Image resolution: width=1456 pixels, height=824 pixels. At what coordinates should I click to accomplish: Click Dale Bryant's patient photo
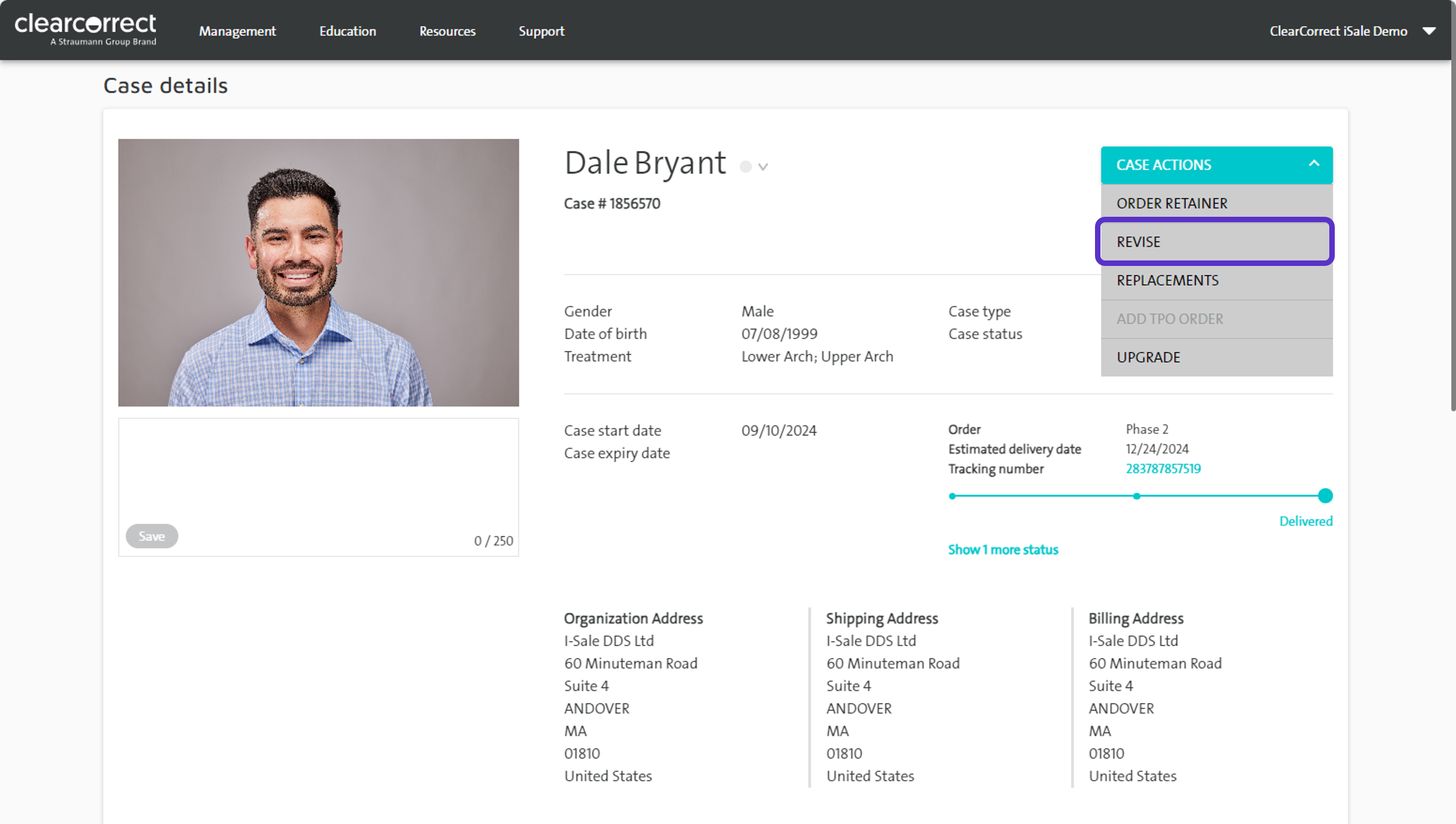point(318,272)
